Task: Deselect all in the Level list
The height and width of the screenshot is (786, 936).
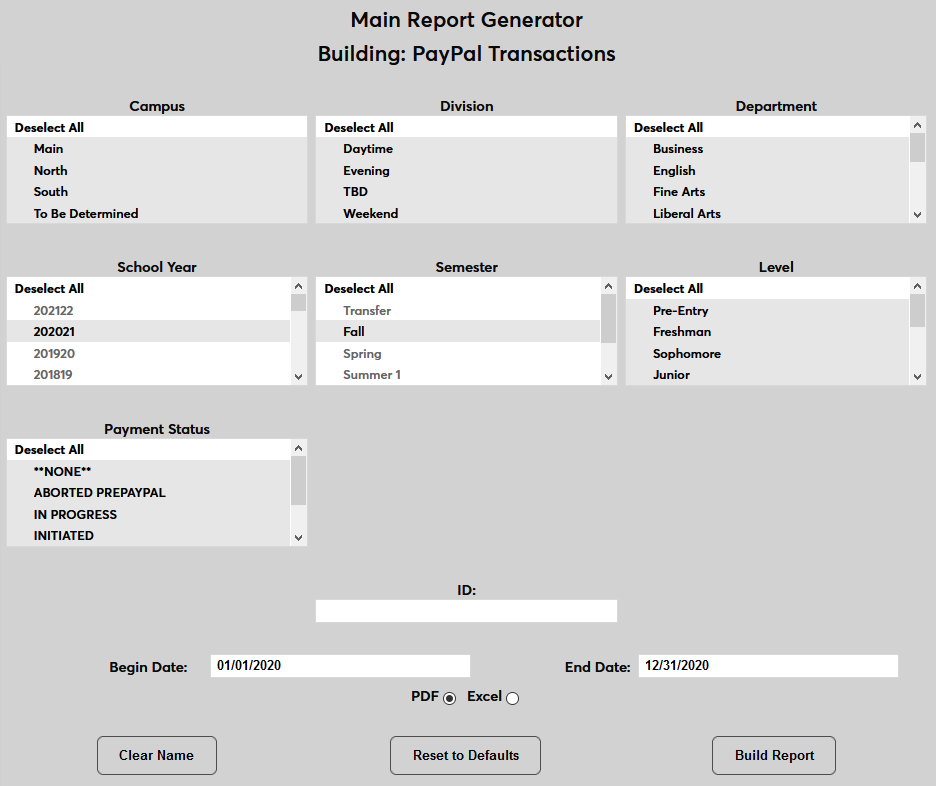Action: pos(768,288)
